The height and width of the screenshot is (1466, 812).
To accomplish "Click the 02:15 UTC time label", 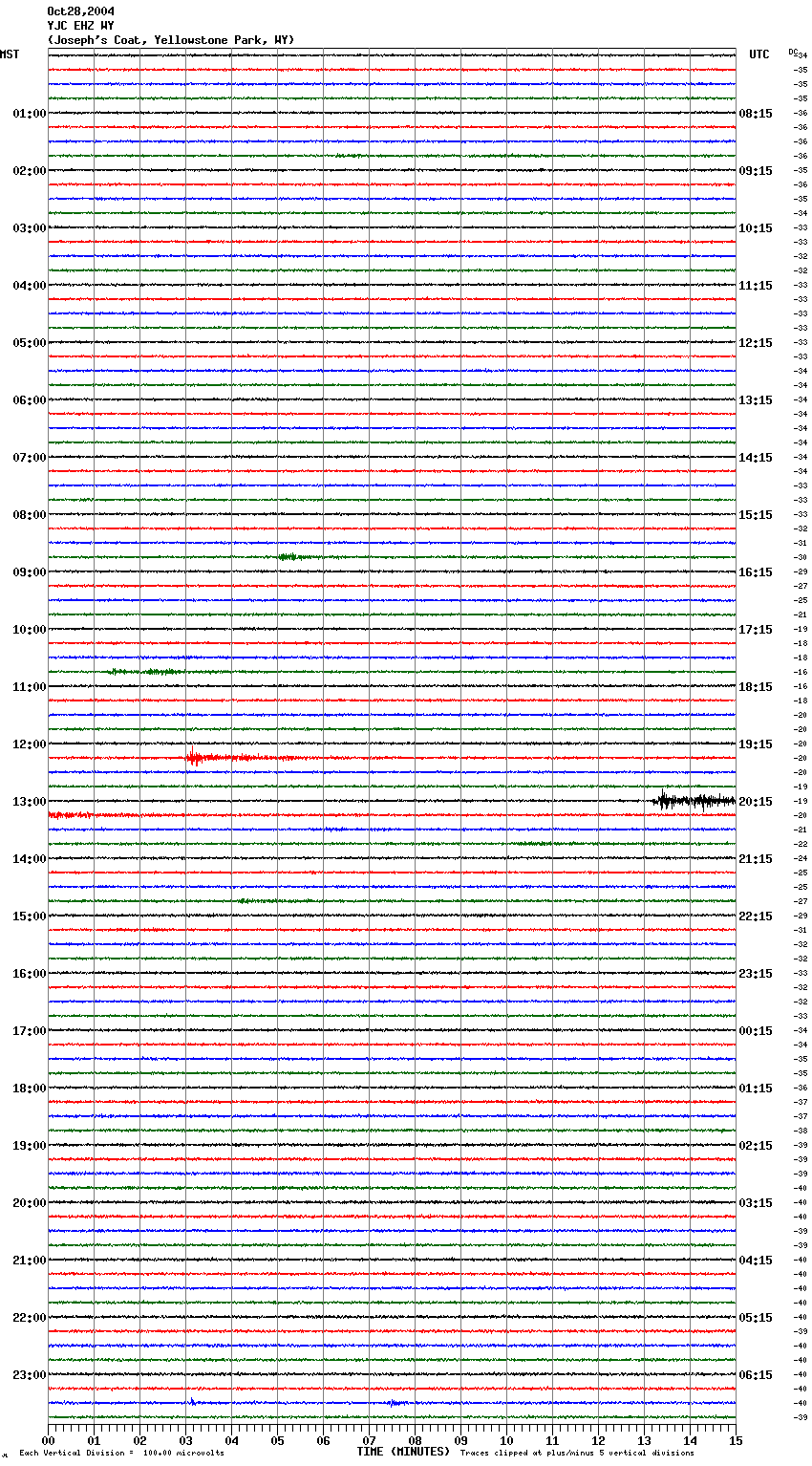I will (x=756, y=1146).
